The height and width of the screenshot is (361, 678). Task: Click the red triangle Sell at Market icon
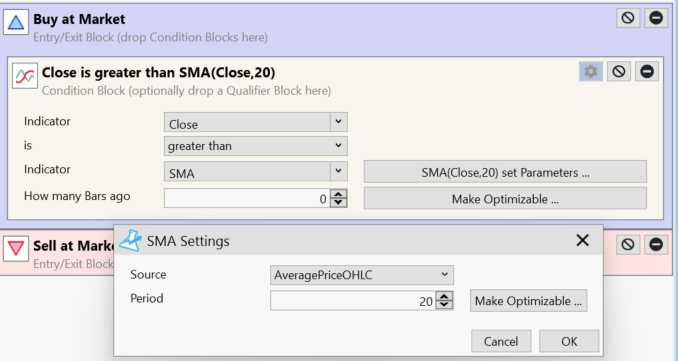pyautogui.click(x=16, y=249)
